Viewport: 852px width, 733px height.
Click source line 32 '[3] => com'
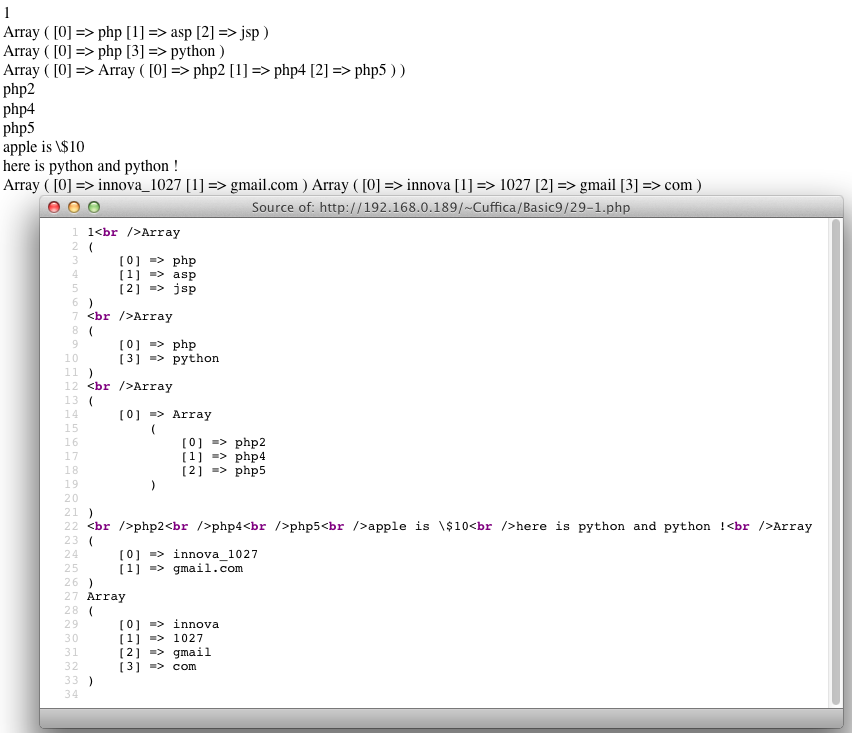coord(158,667)
